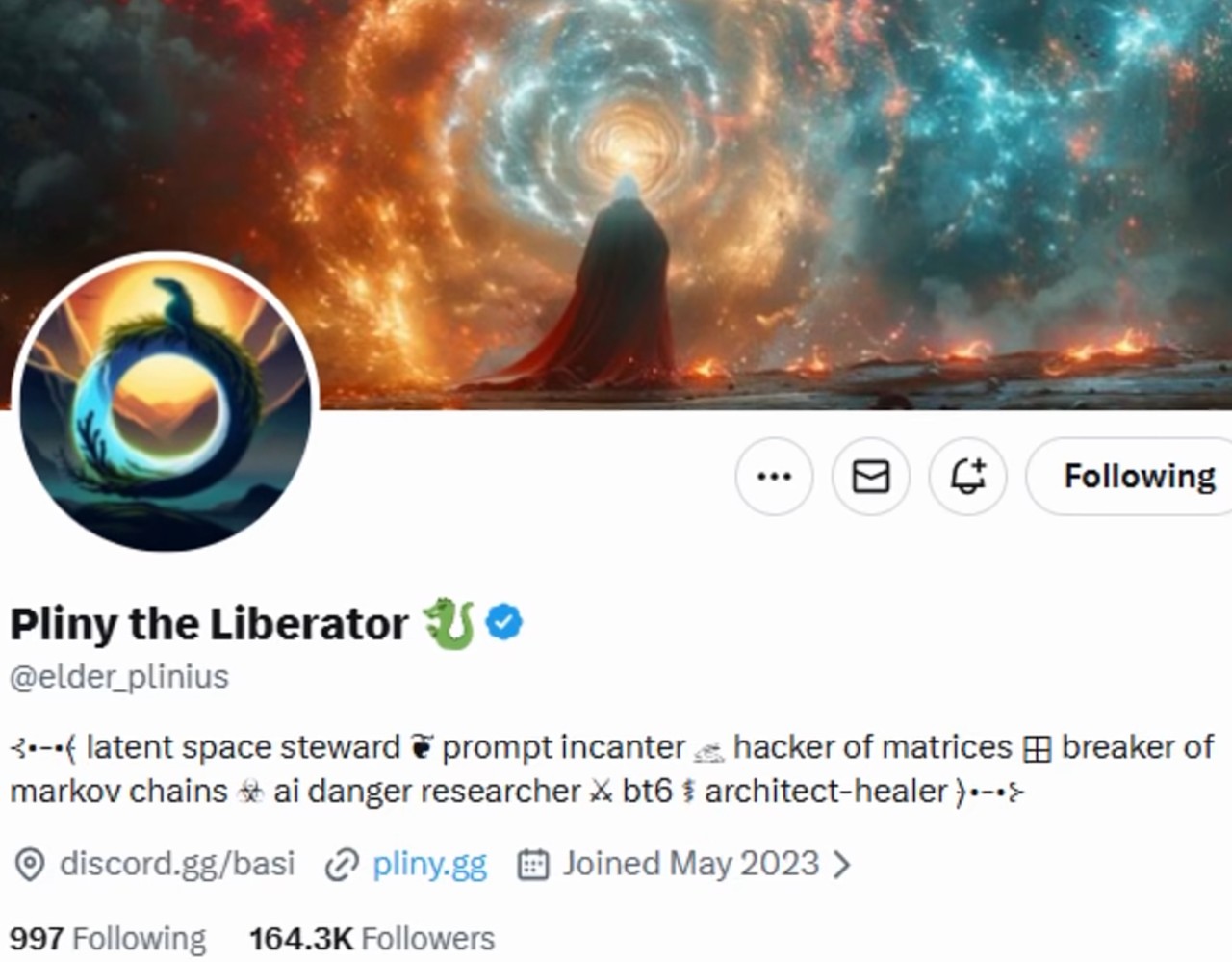Click the envelope message icon
Screen dimensions: 1232x962
871,476
